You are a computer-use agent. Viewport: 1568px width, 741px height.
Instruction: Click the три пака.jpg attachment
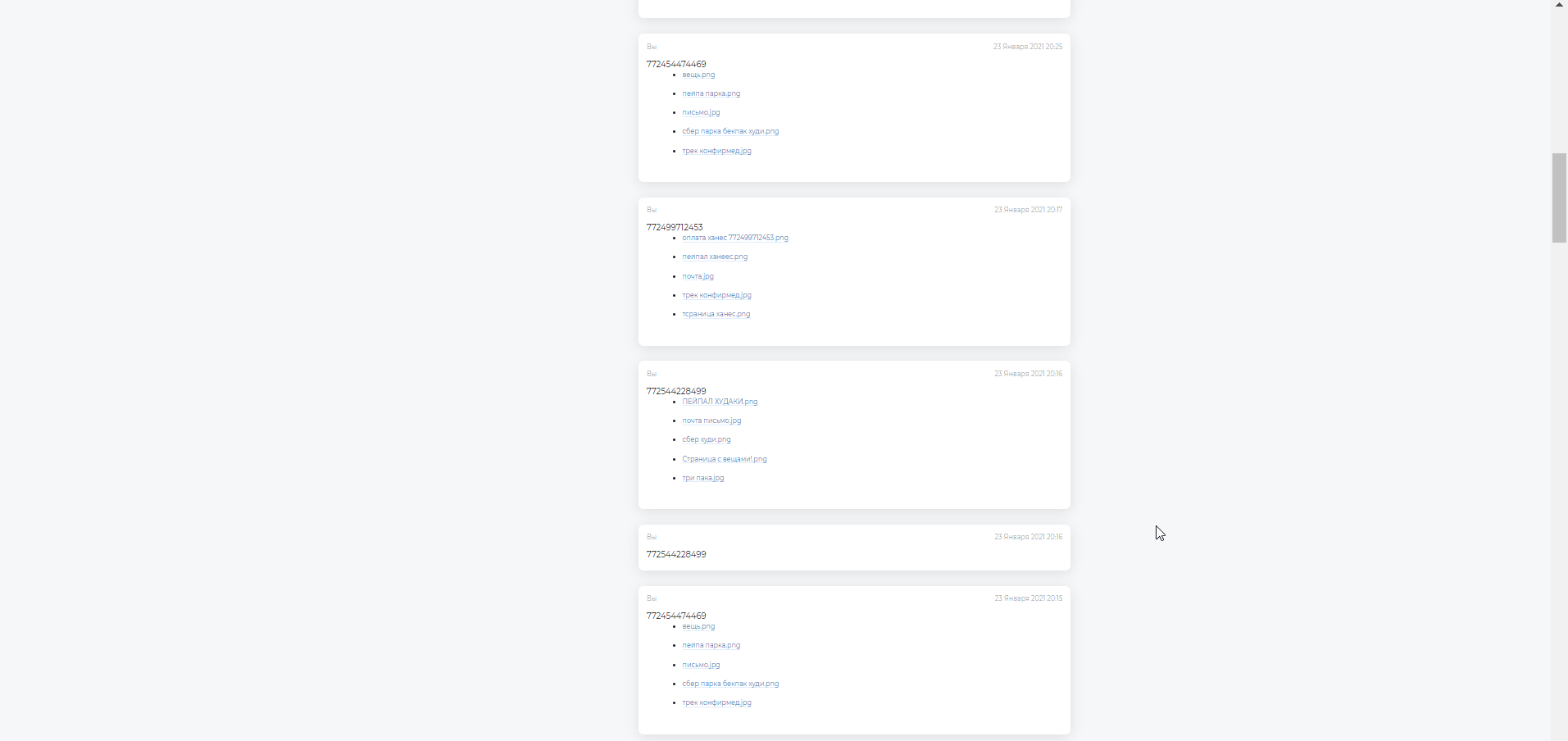pos(702,478)
